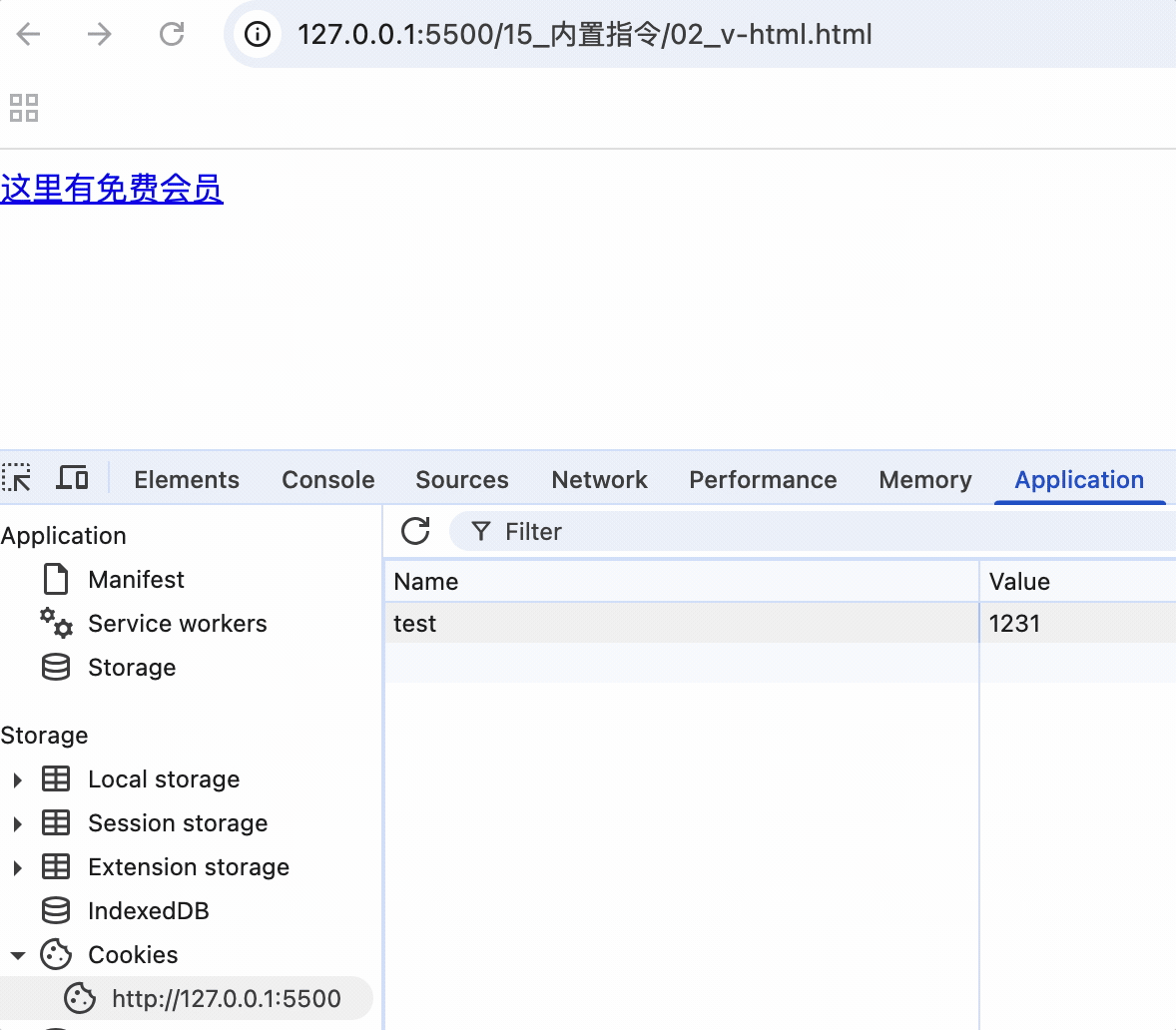
Task: Collapse the Cookies tree item
Action: [17, 955]
